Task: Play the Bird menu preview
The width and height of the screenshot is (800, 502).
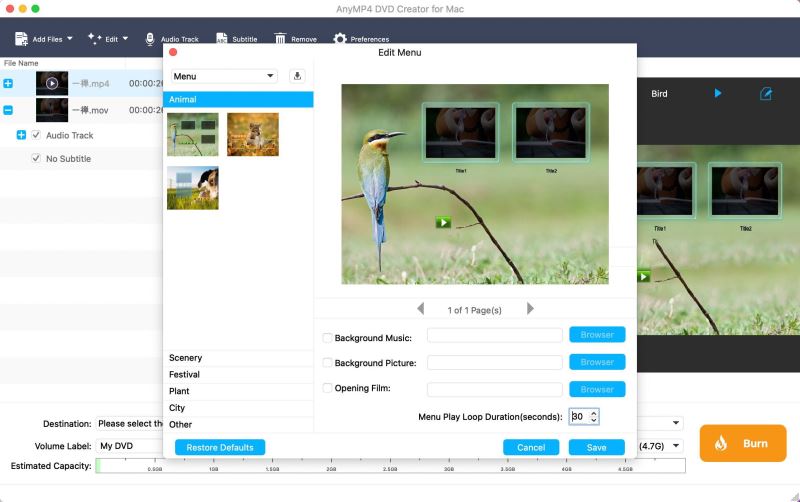Action: (x=718, y=93)
